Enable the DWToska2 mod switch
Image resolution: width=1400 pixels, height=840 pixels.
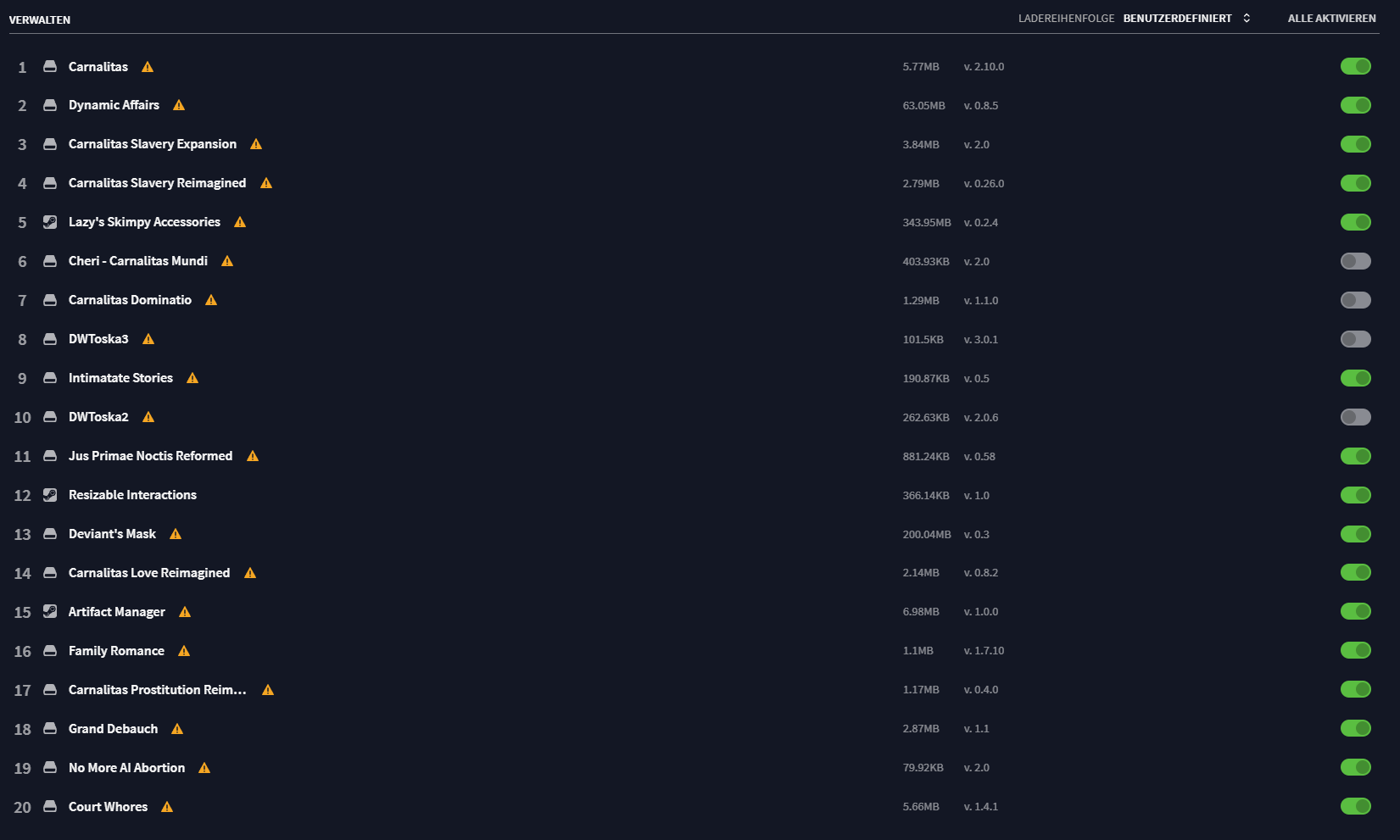coord(1355,417)
